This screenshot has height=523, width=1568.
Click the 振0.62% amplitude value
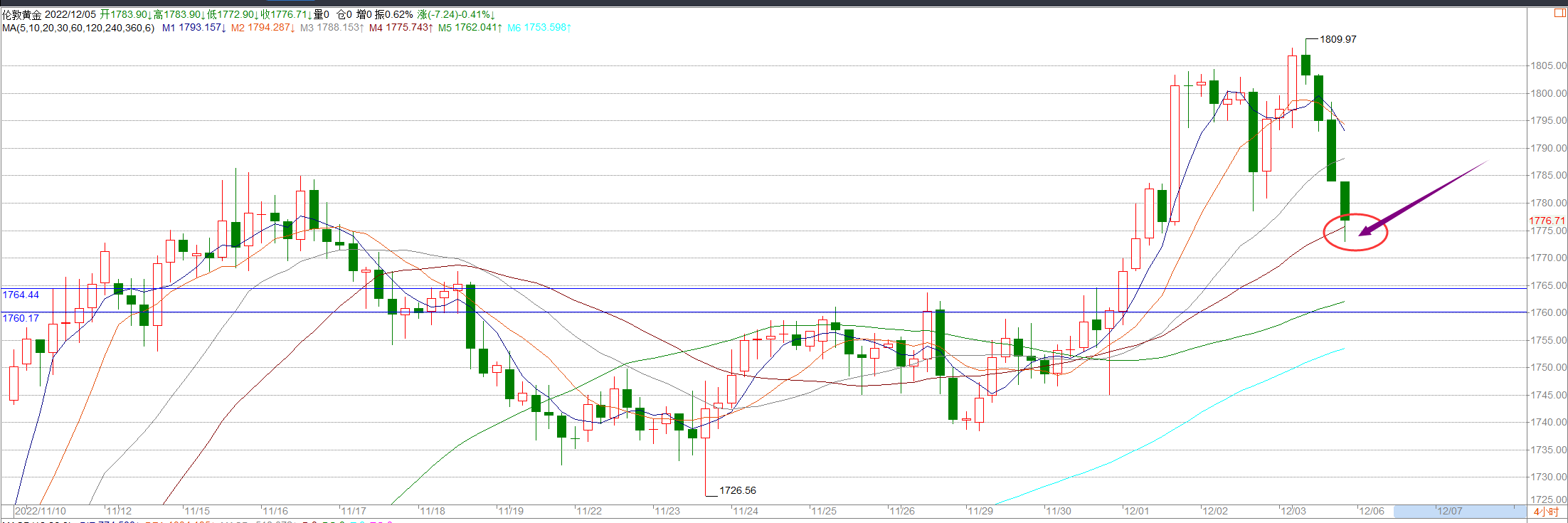(x=393, y=14)
